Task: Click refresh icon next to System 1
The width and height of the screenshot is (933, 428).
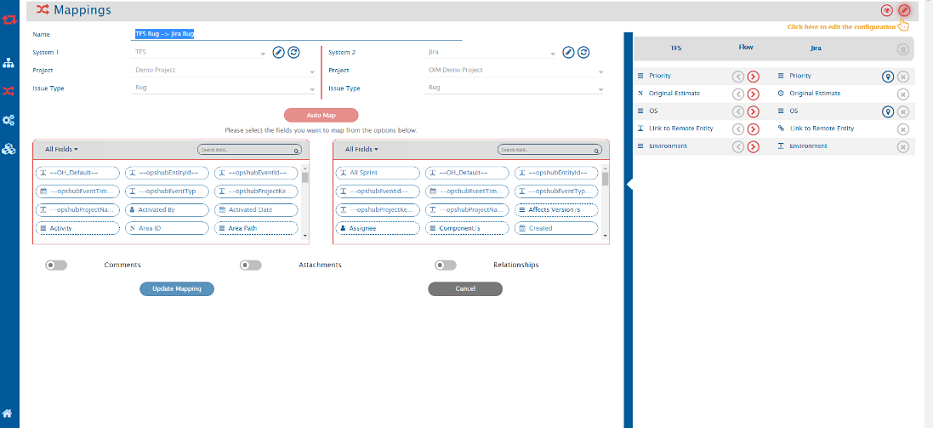Action: point(293,52)
